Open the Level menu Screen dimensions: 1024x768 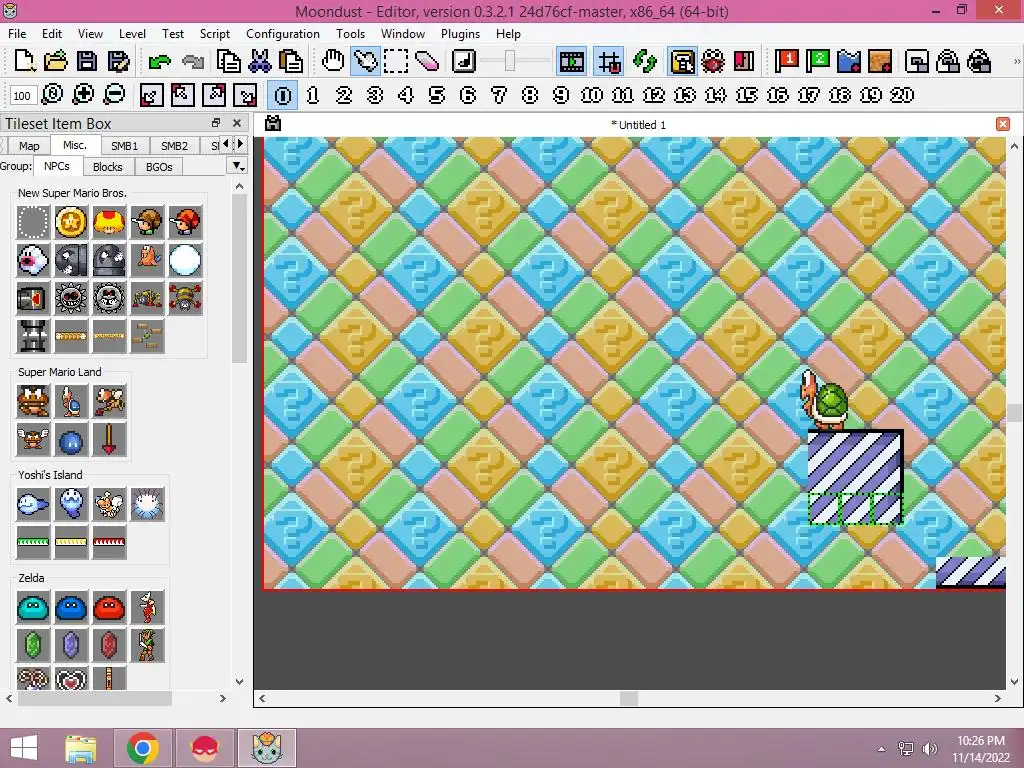point(132,33)
